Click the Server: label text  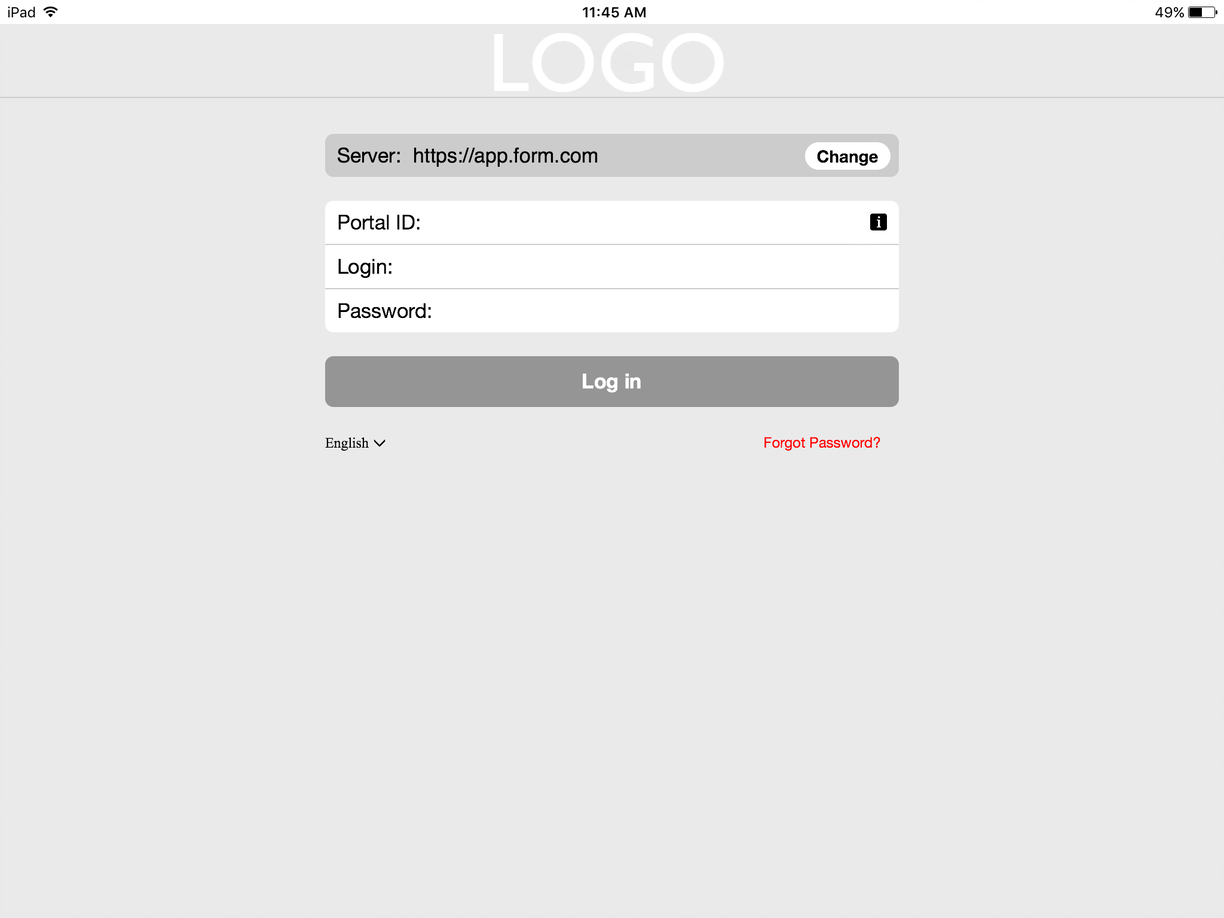pos(369,155)
